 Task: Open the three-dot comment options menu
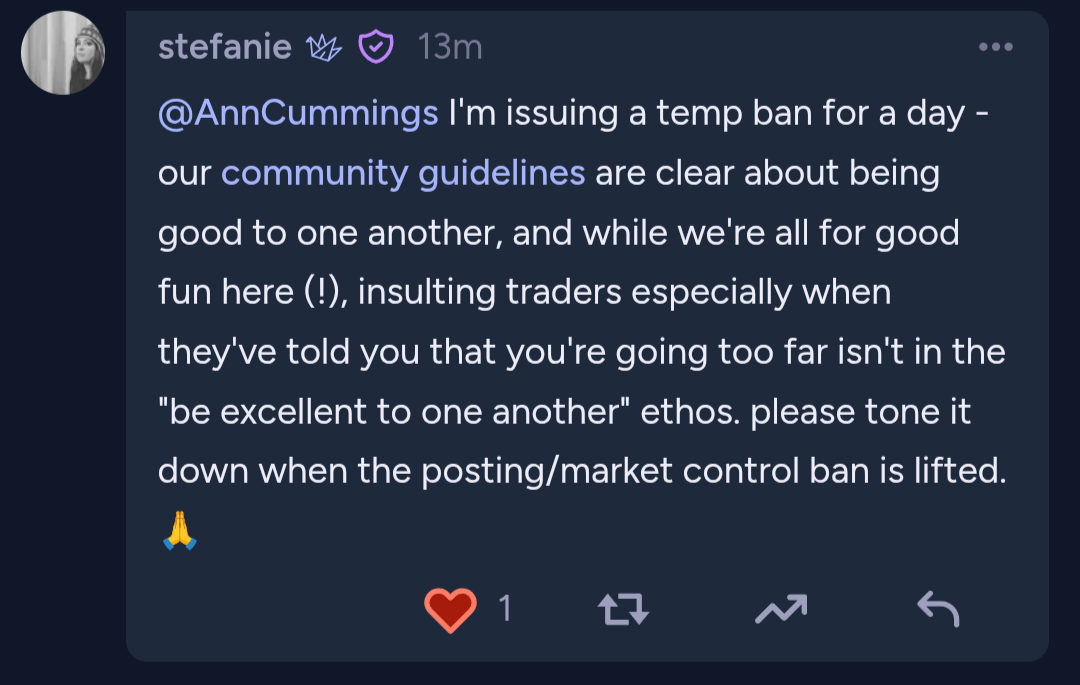(996, 47)
